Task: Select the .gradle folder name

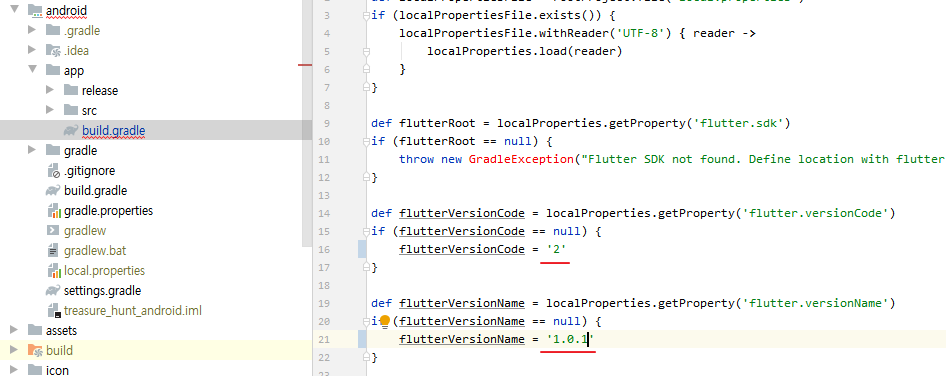Action: [x=82, y=30]
